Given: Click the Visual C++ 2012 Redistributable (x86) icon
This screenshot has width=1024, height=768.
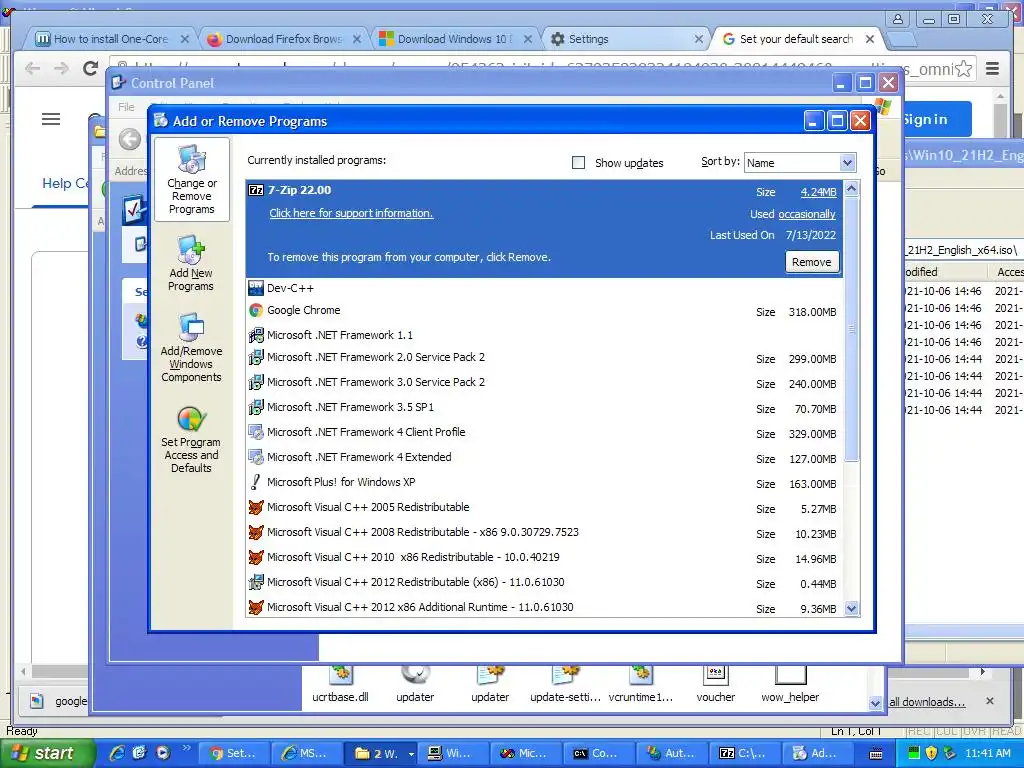Looking at the screenshot, I should [256, 582].
